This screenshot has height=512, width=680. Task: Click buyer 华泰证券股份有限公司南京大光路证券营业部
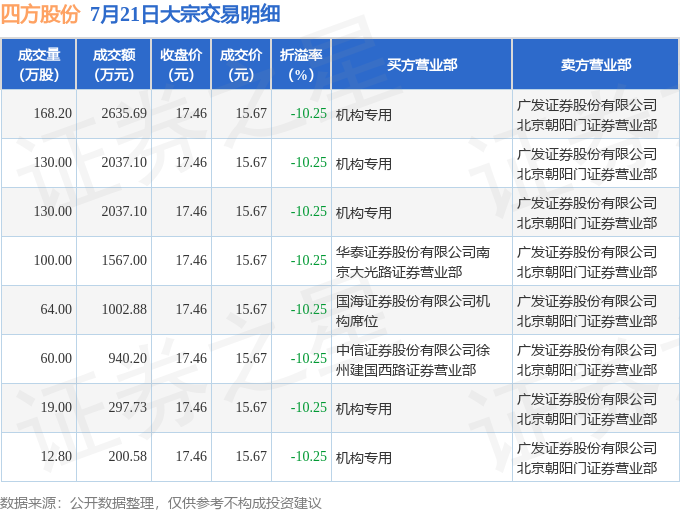[413, 262]
